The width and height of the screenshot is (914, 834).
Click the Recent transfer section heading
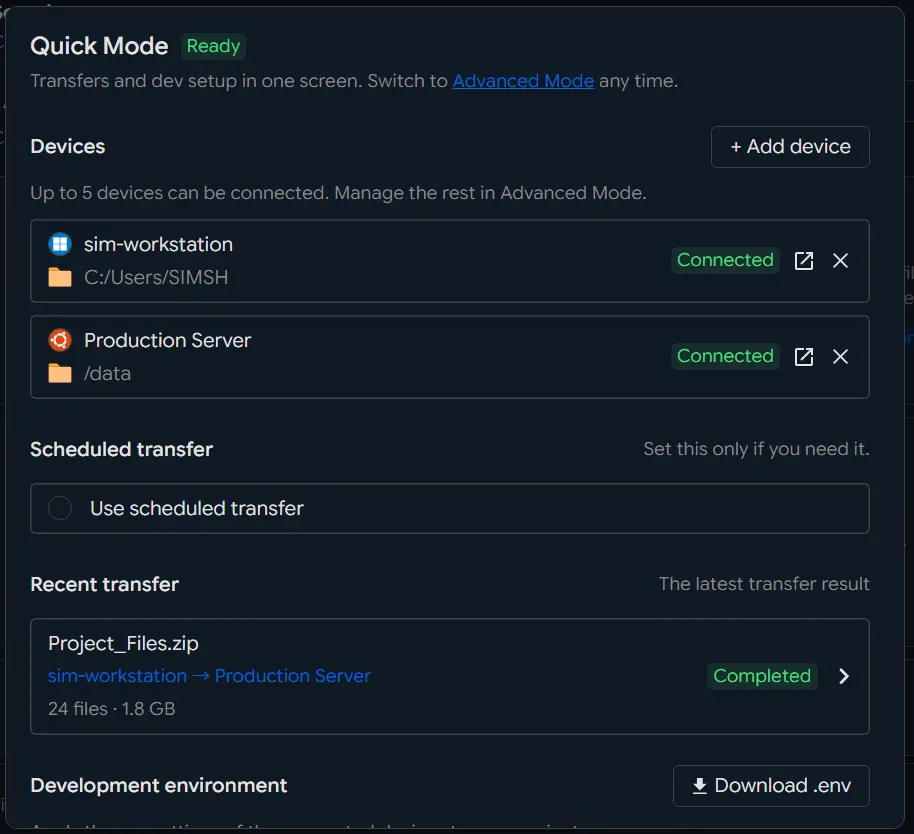(104, 585)
